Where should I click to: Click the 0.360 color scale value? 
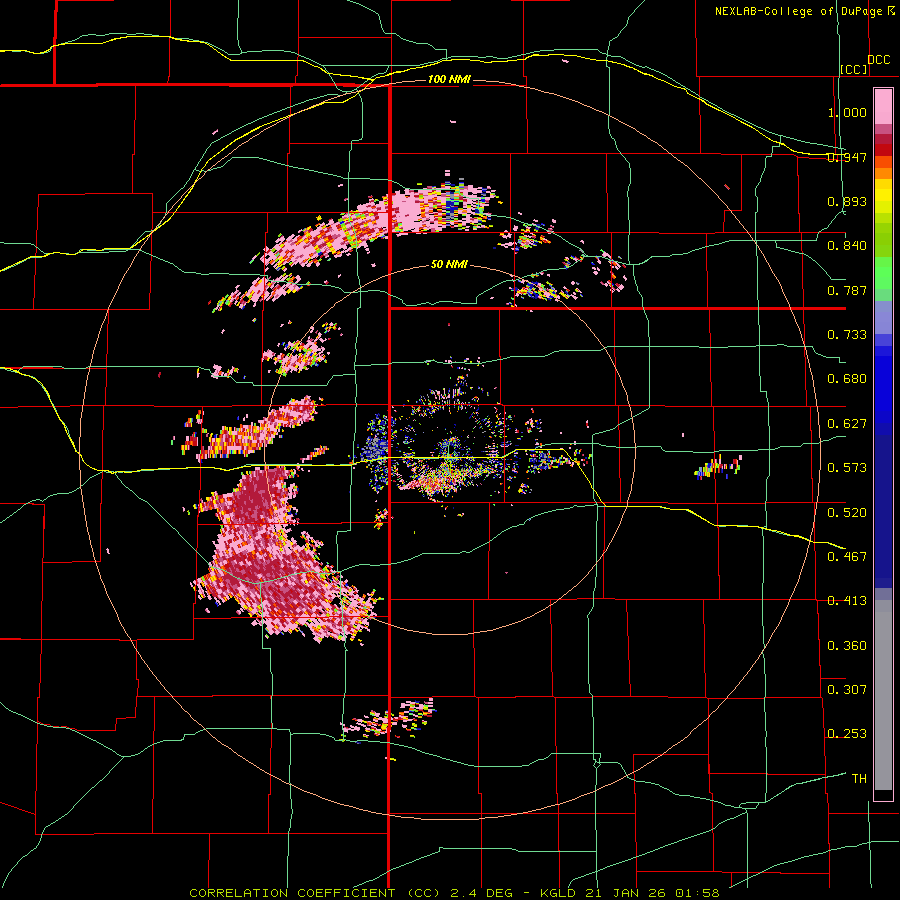tap(847, 646)
